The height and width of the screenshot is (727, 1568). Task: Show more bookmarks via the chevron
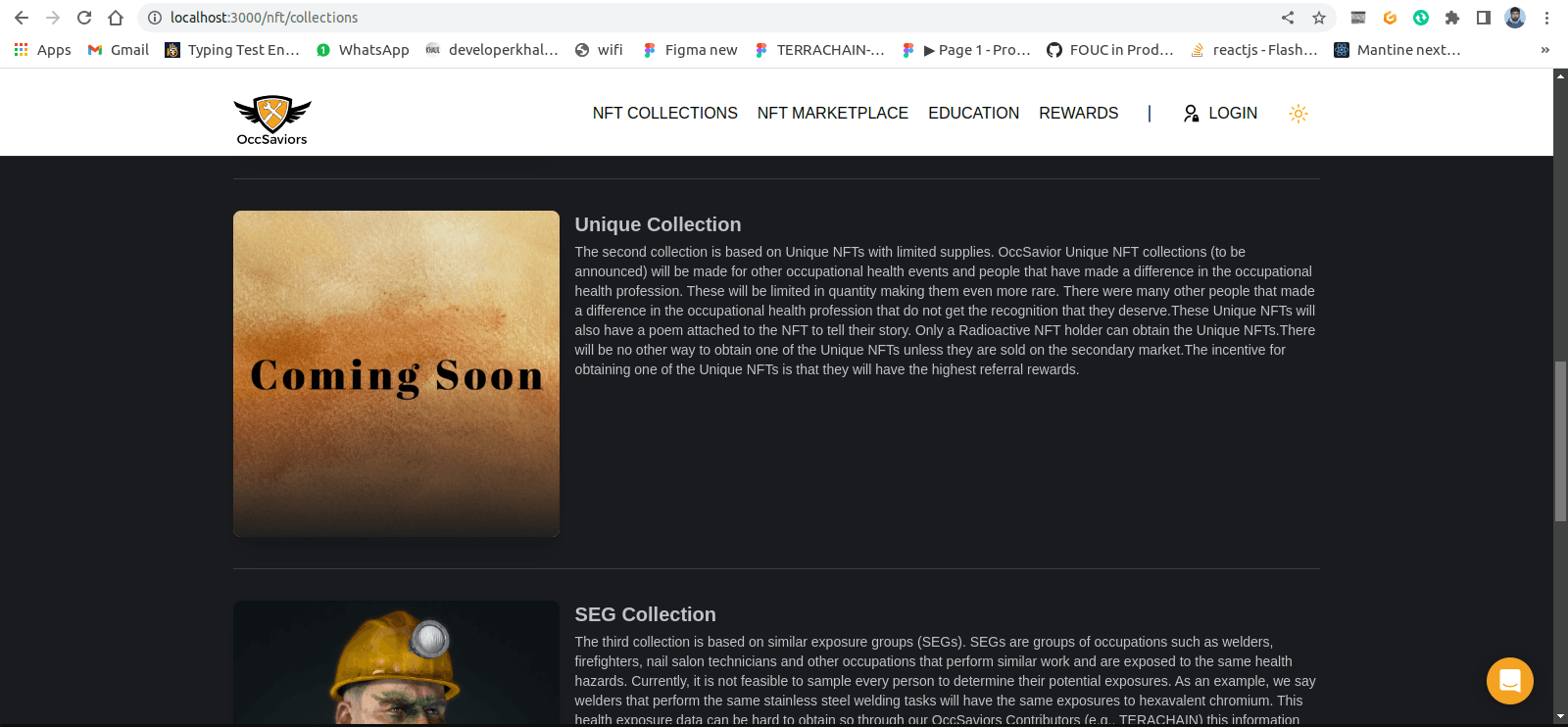click(x=1545, y=50)
